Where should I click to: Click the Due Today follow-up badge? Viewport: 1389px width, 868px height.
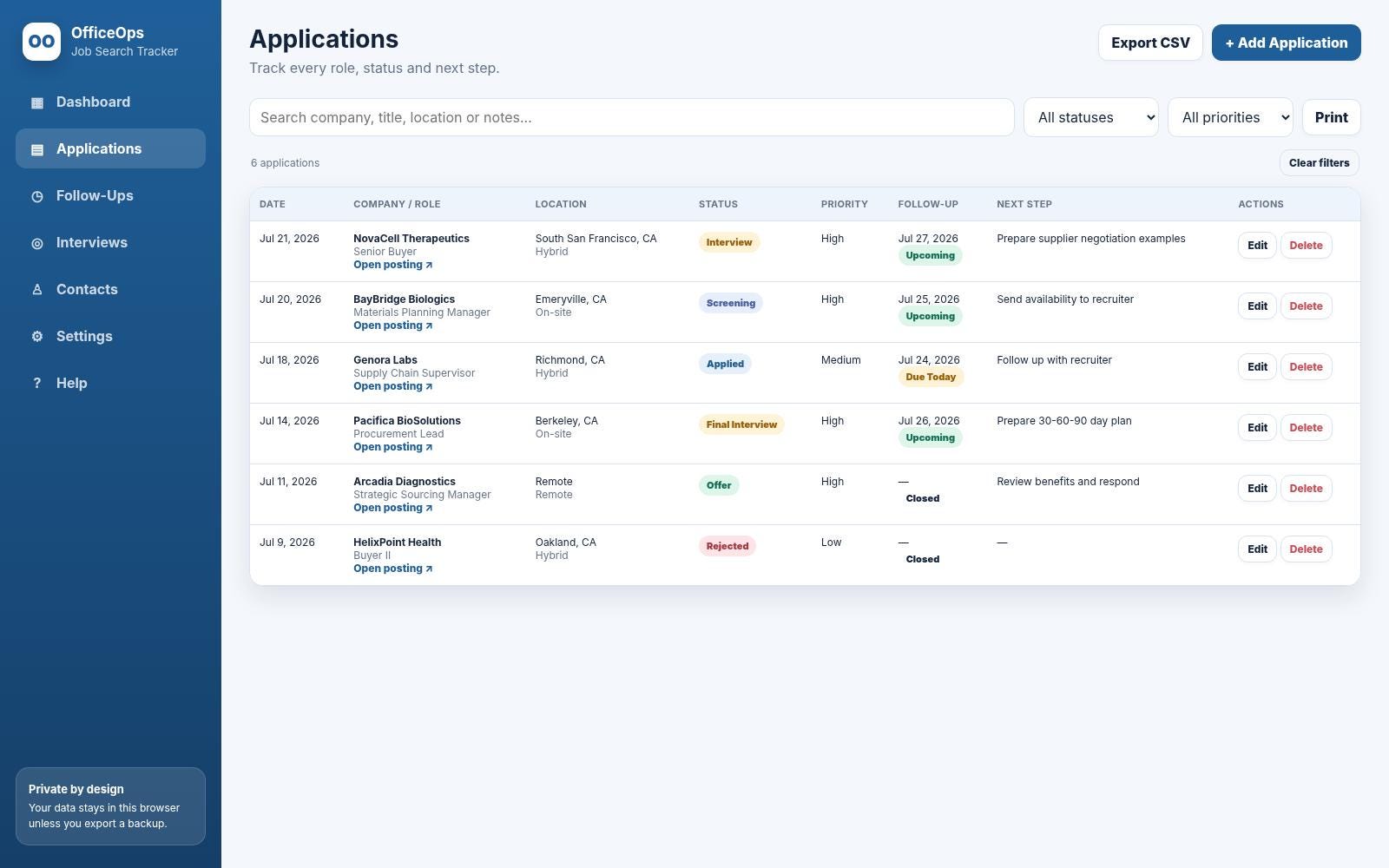pyautogui.click(x=931, y=377)
